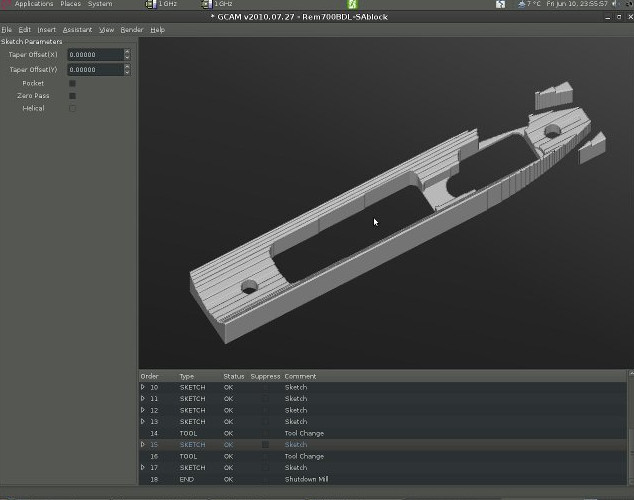The height and width of the screenshot is (500, 634).
Task: Increase the Taper Offset(X) value with stepper
Action: [x=127, y=52]
